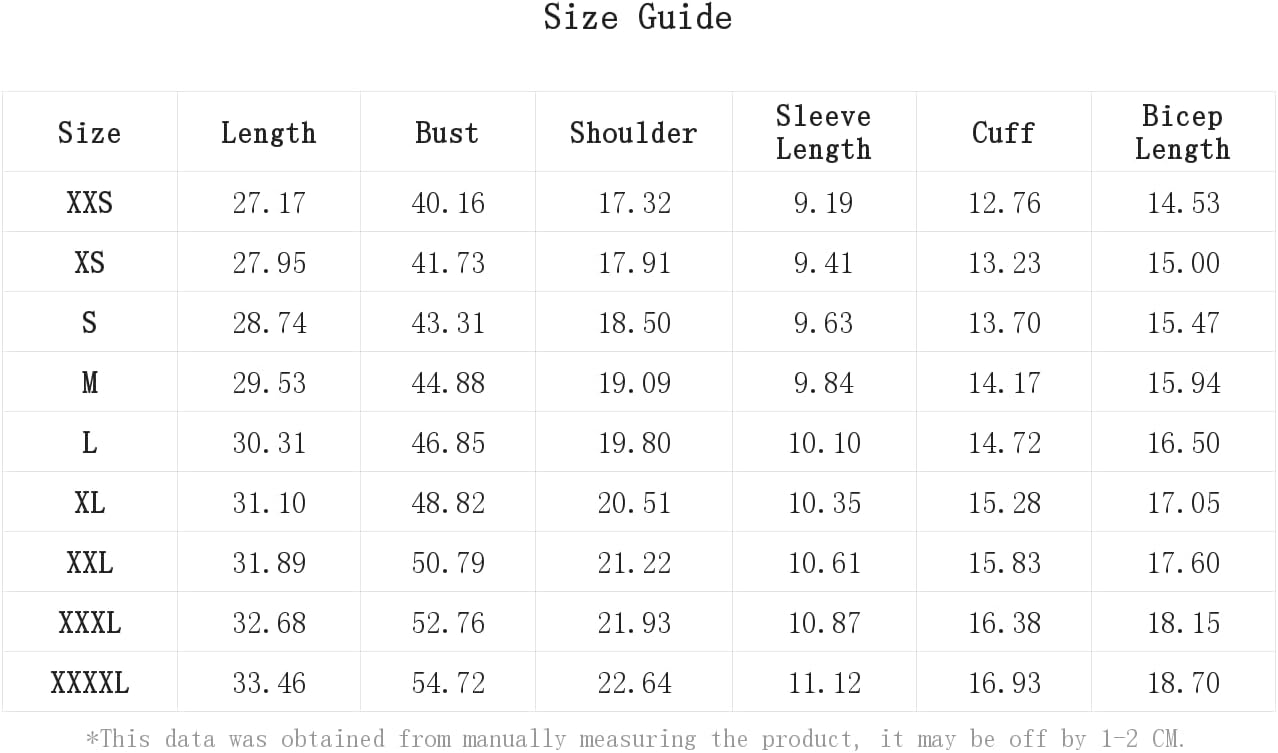Select the Sleeve Length column header
The width and height of the screenshot is (1278, 753).
click(x=824, y=132)
